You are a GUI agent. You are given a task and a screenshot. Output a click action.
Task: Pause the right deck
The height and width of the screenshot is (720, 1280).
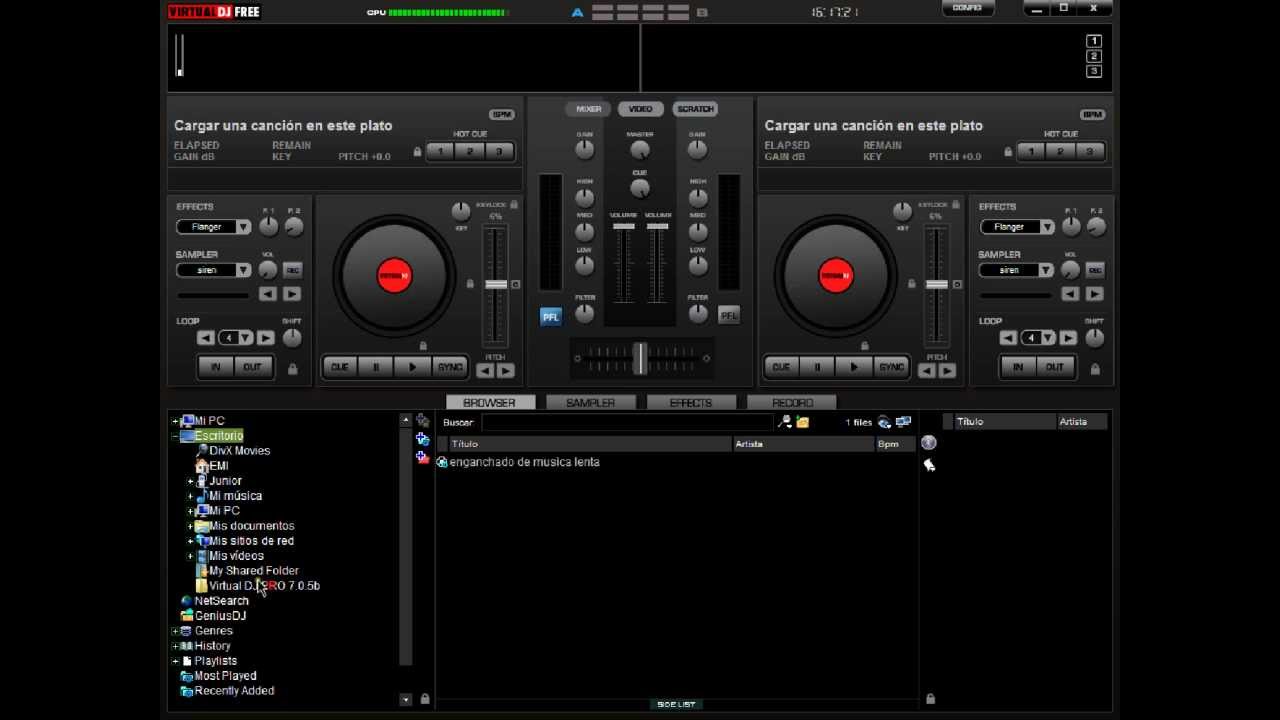[817, 367]
